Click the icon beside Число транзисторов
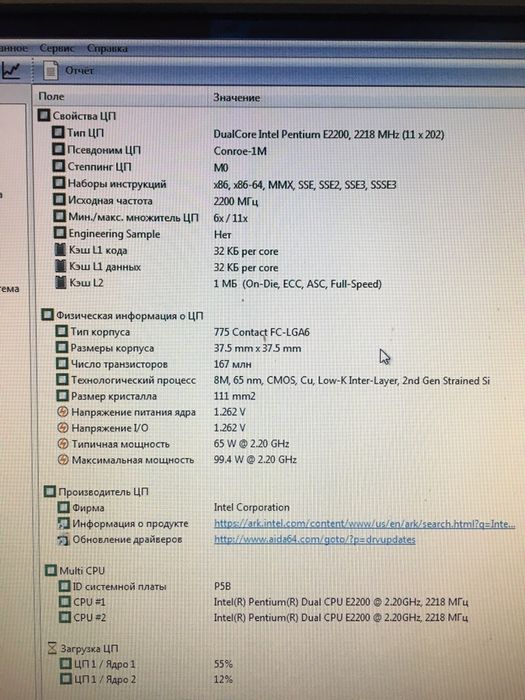 (x=62, y=363)
